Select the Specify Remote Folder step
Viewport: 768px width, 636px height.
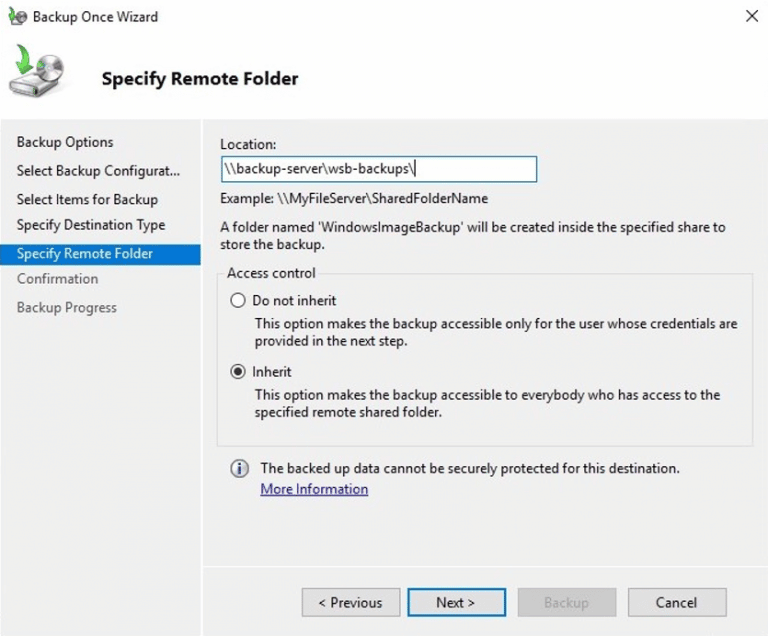[100, 254]
